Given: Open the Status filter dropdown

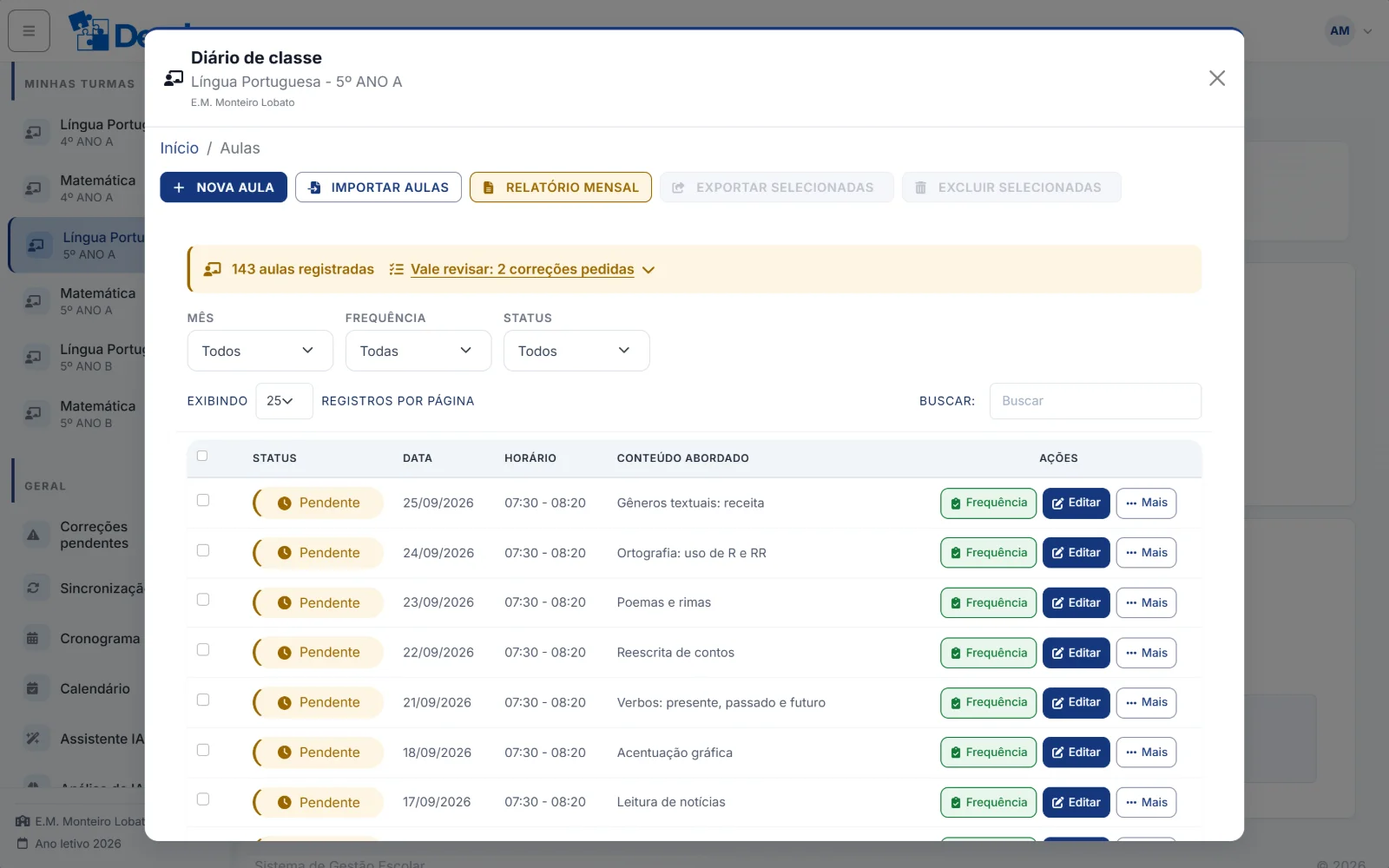Looking at the screenshot, I should (x=576, y=351).
